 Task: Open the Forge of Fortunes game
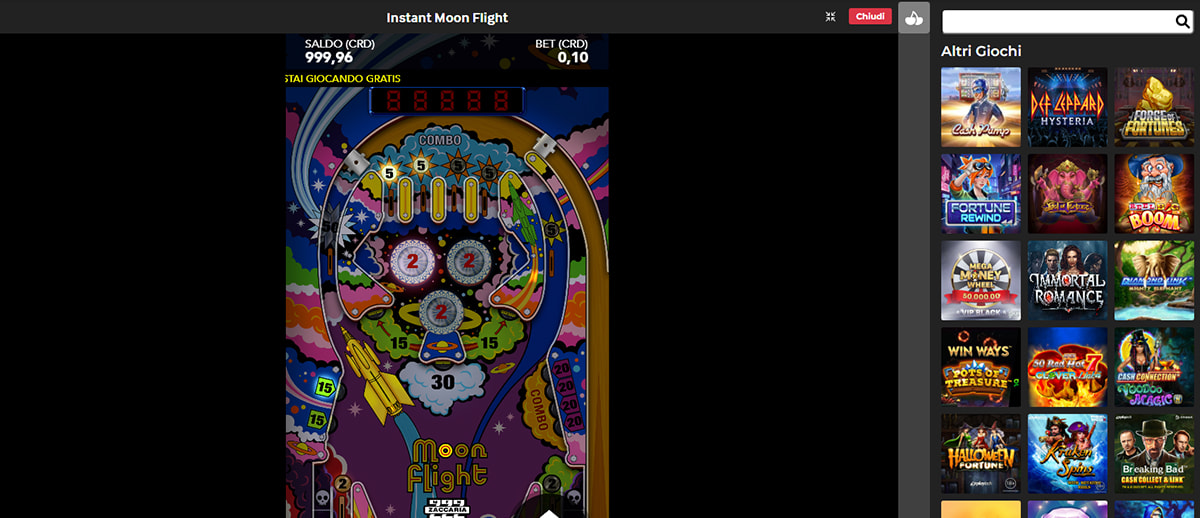point(1154,107)
